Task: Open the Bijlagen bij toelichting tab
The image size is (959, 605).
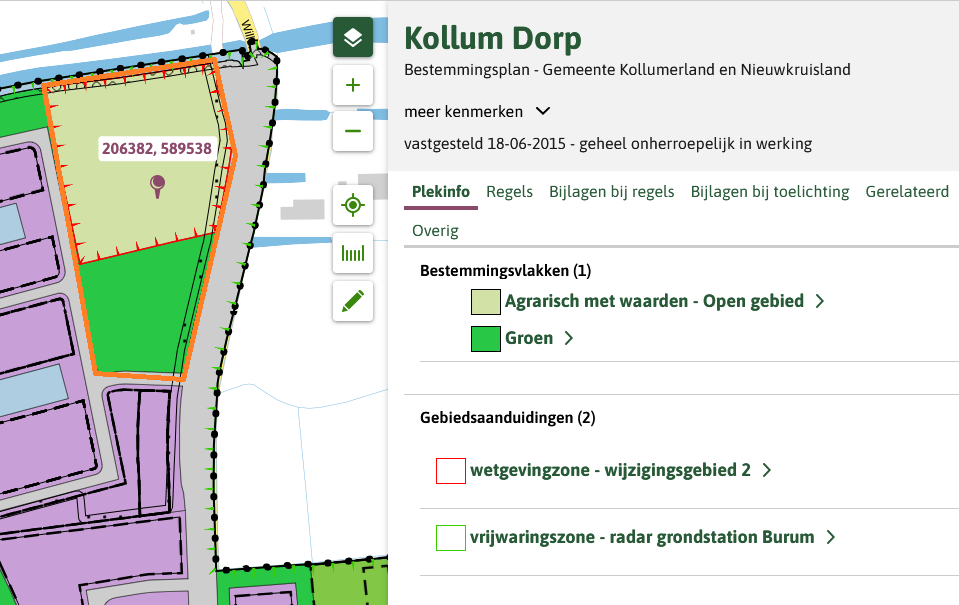Action: 770,191
